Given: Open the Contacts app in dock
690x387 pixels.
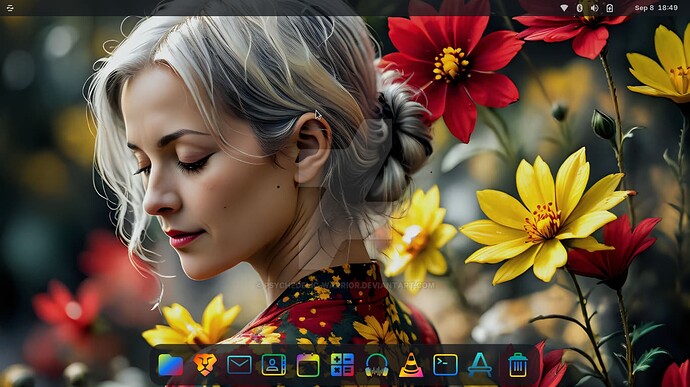Looking at the screenshot, I should (x=274, y=365).
